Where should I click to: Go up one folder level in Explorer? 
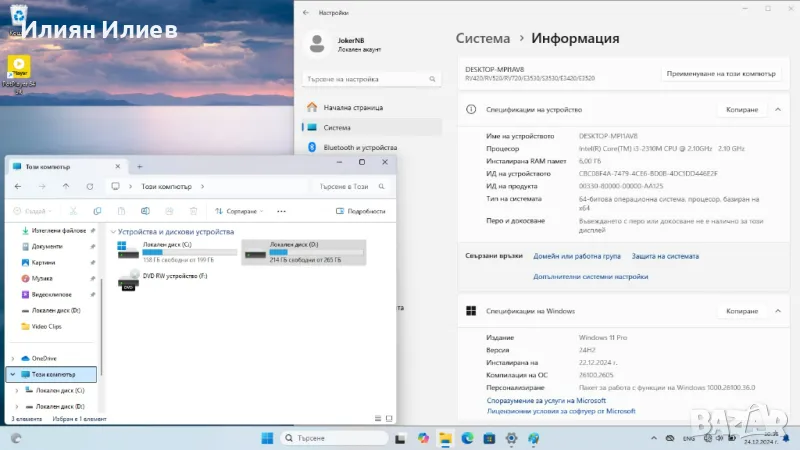66,187
